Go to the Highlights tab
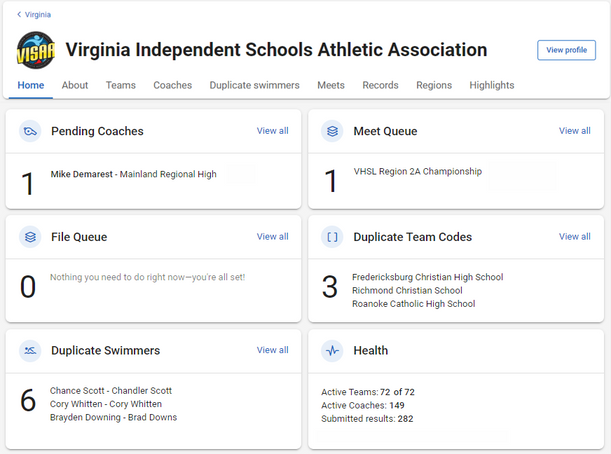 [x=492, y=85]
